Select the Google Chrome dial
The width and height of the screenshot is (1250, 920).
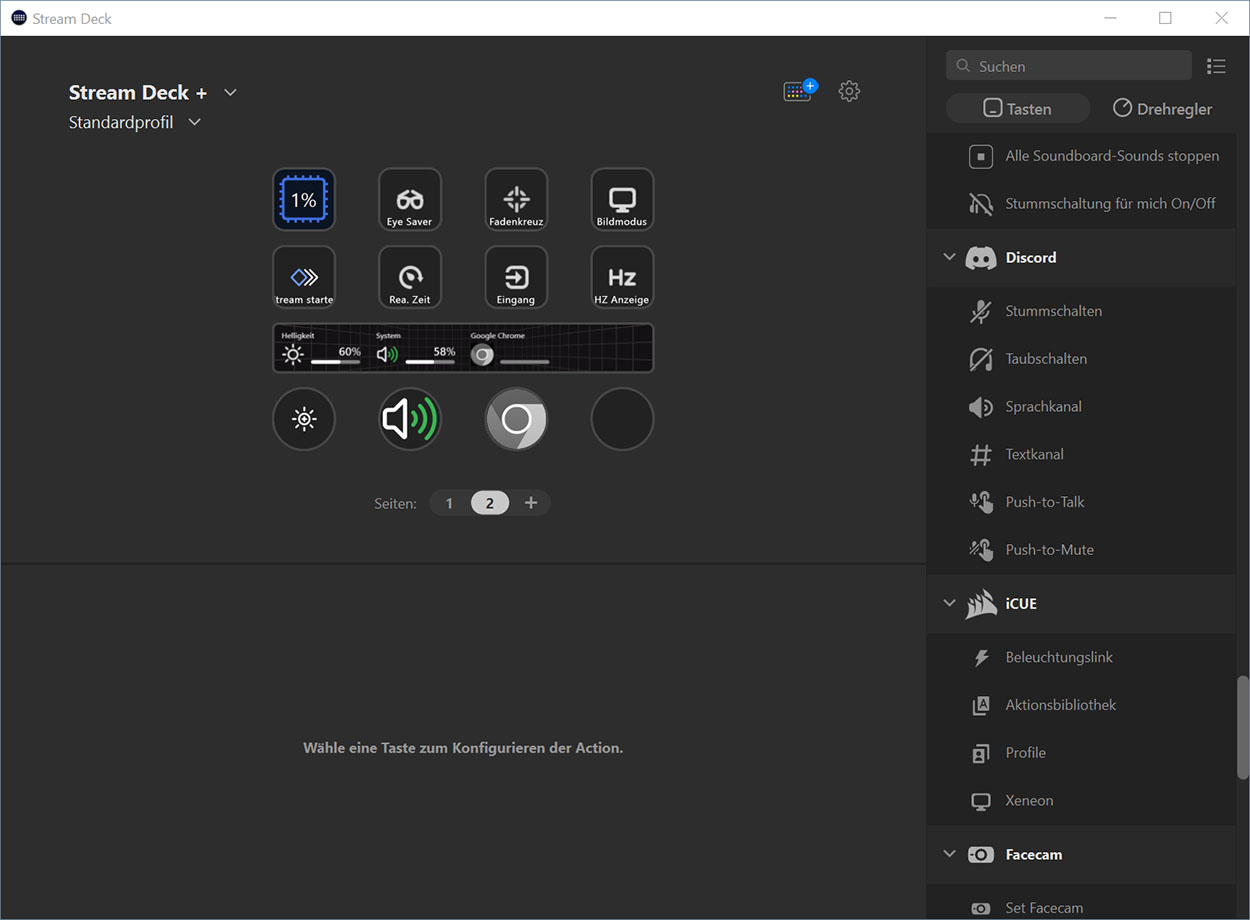click(x=516, y=419)
